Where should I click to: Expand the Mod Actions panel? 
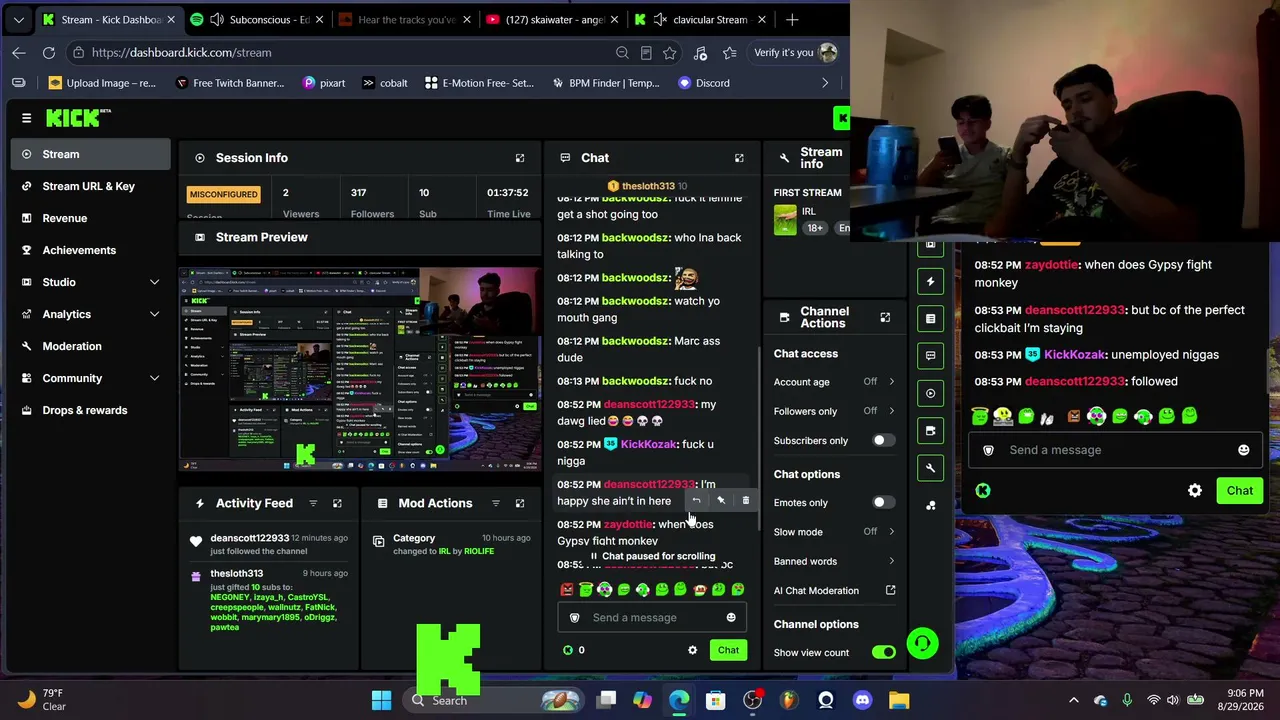[520, 503]
